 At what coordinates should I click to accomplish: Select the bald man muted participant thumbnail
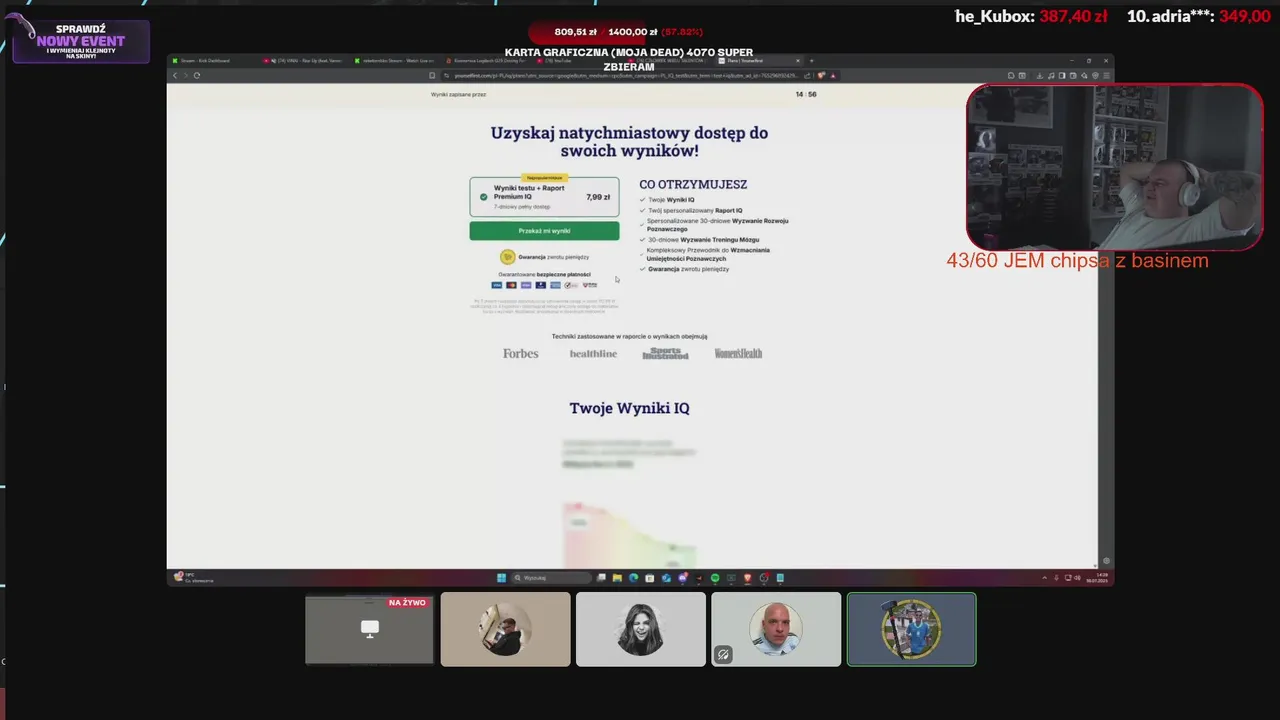pos(776,629)
